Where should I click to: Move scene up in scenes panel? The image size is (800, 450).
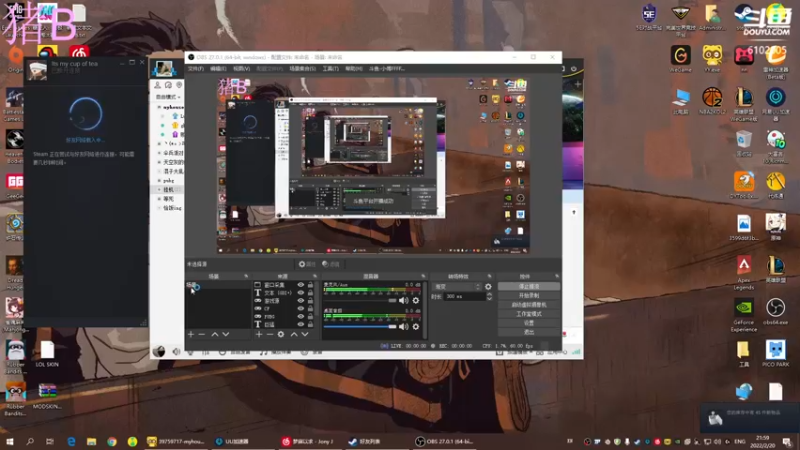coord(215,334)
